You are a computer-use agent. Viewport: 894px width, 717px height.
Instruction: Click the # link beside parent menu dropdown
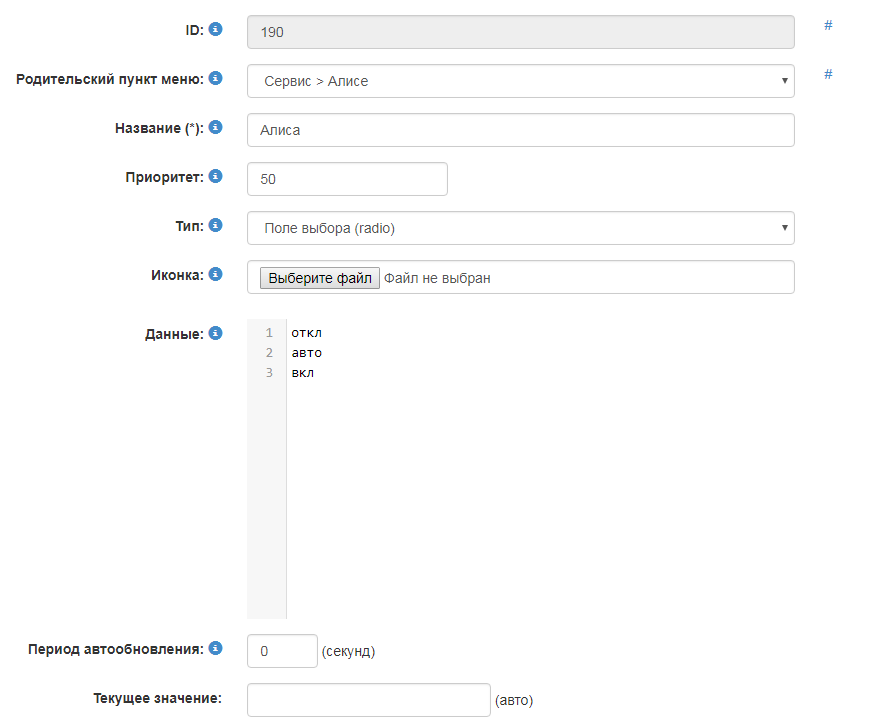828,75
